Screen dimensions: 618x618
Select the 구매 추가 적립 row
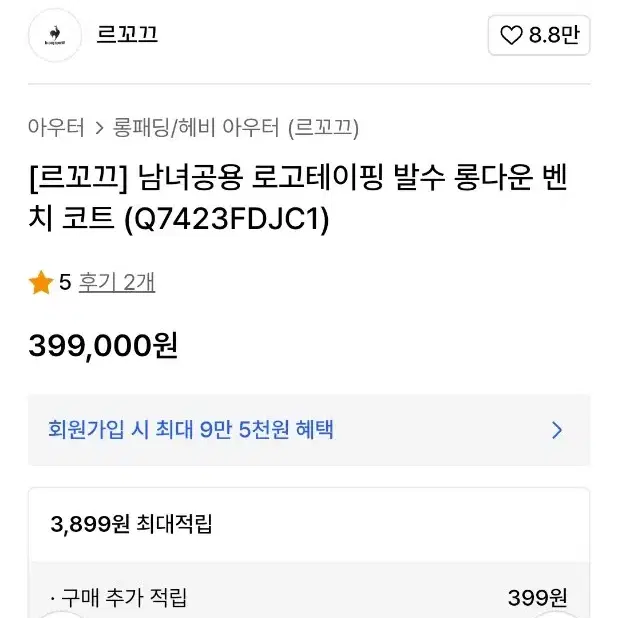point(309,598)
